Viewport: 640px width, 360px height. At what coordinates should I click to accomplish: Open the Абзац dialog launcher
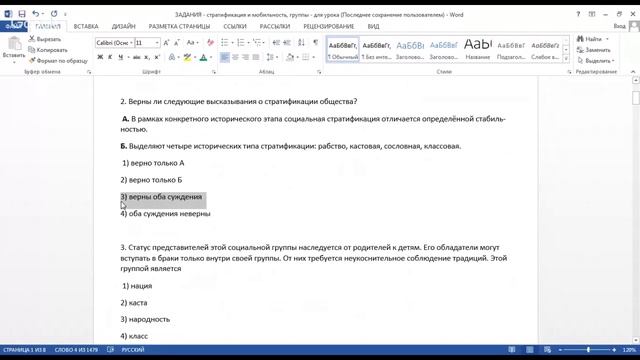click(319, 72)
